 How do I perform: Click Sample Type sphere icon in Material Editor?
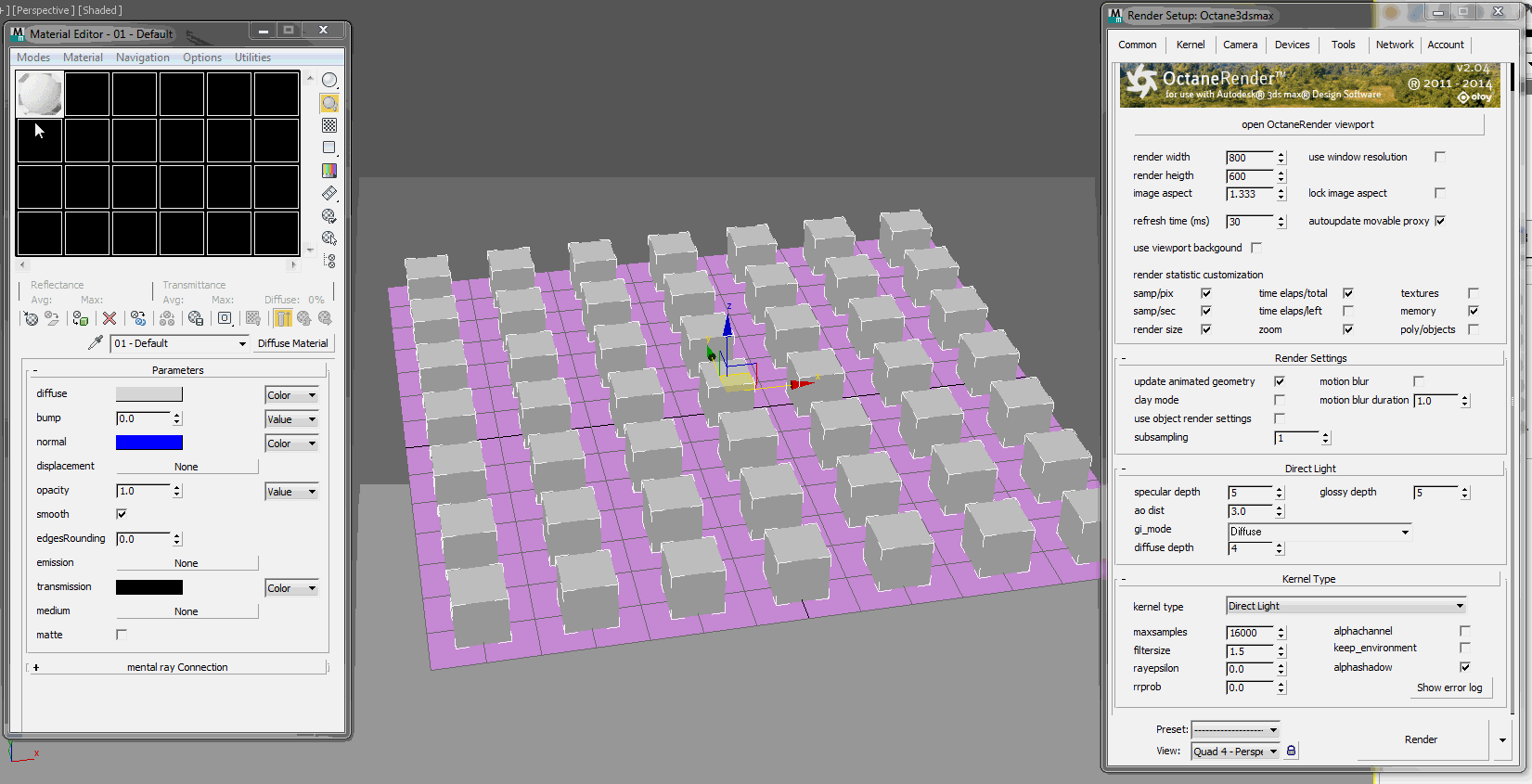click(329, 81)
